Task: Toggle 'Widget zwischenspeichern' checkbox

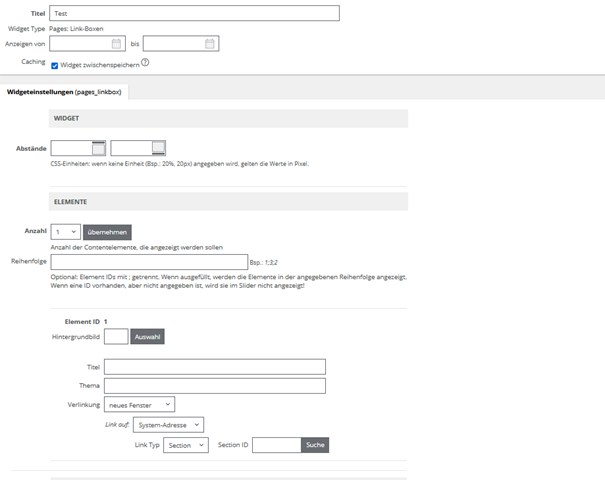Action: click(x=55, y=65)
